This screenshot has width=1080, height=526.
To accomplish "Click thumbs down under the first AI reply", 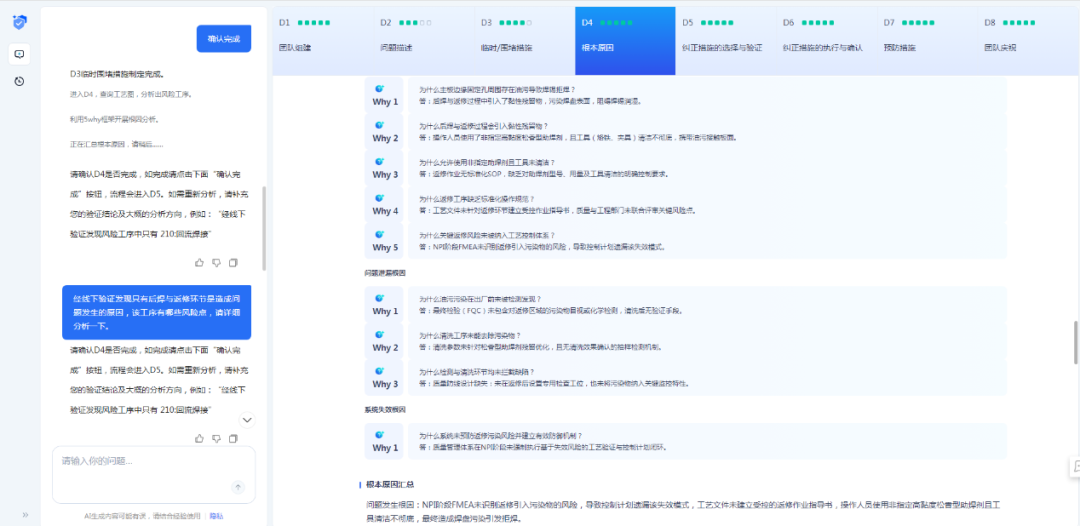I will point(216,262).
